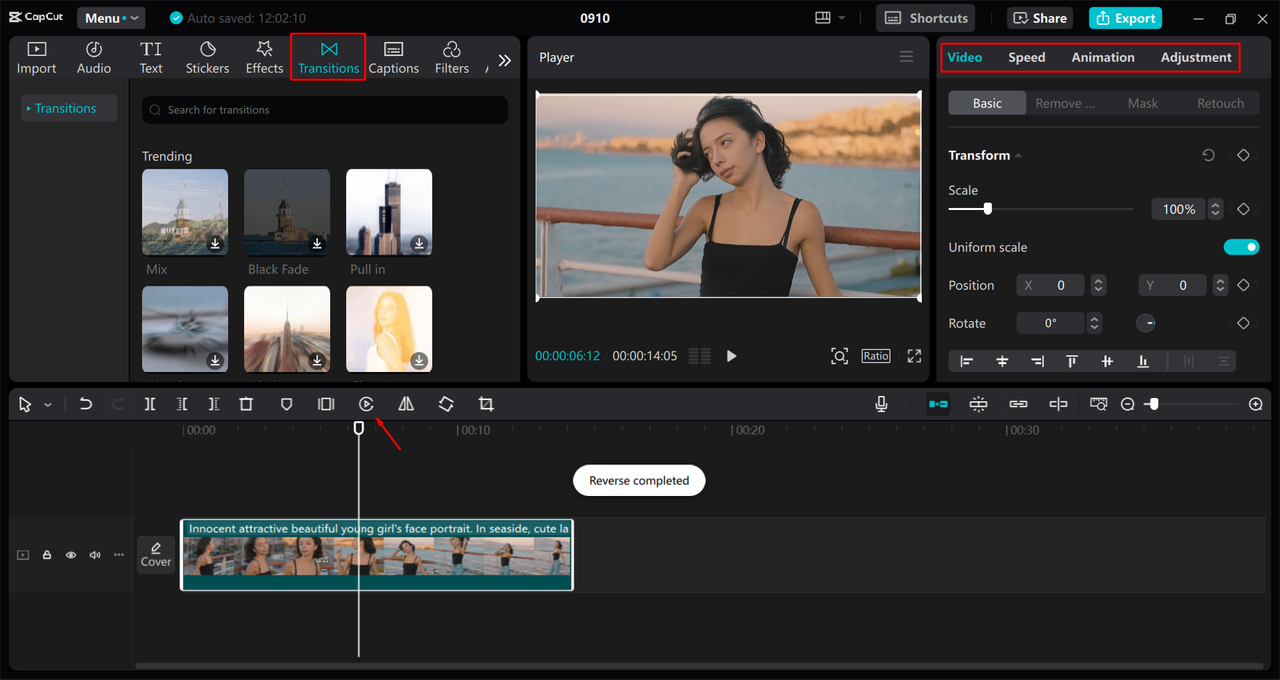
Task: Open the Captions tab
Action: 394,58
